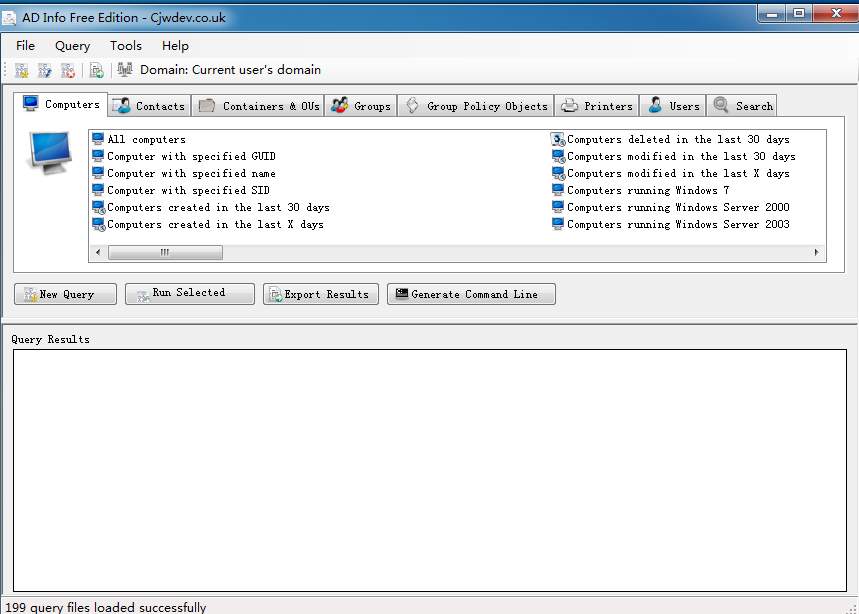Select 'Computers created in the last 30 days'
The image size is (859, 614).
218,208
